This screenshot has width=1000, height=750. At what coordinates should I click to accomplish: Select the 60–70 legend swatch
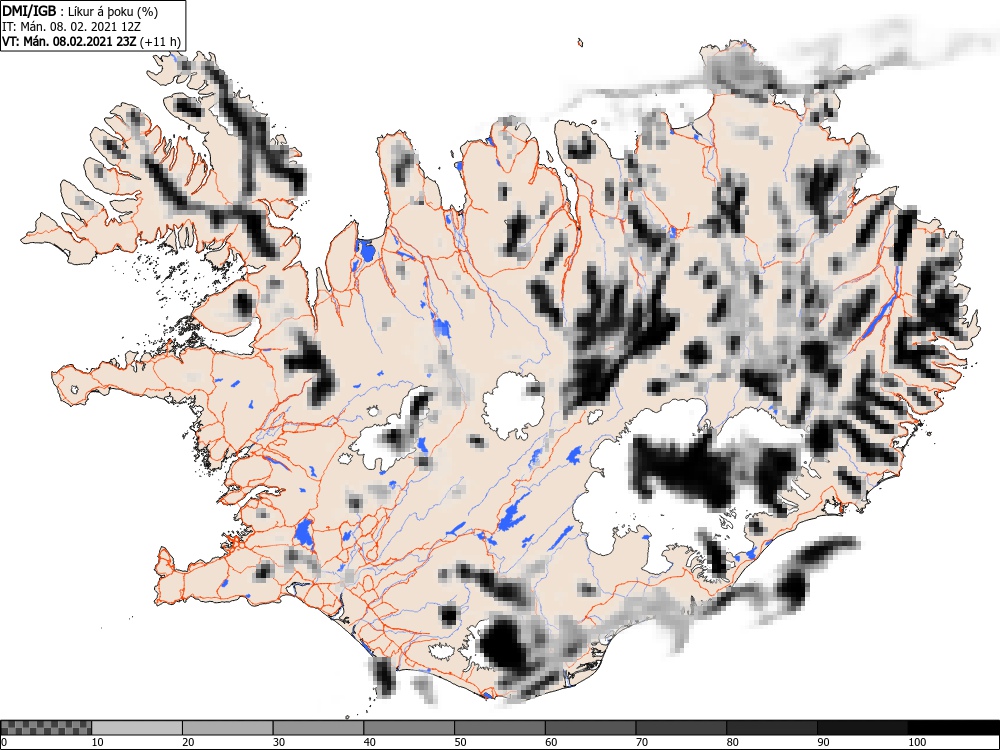click(591, 728)
